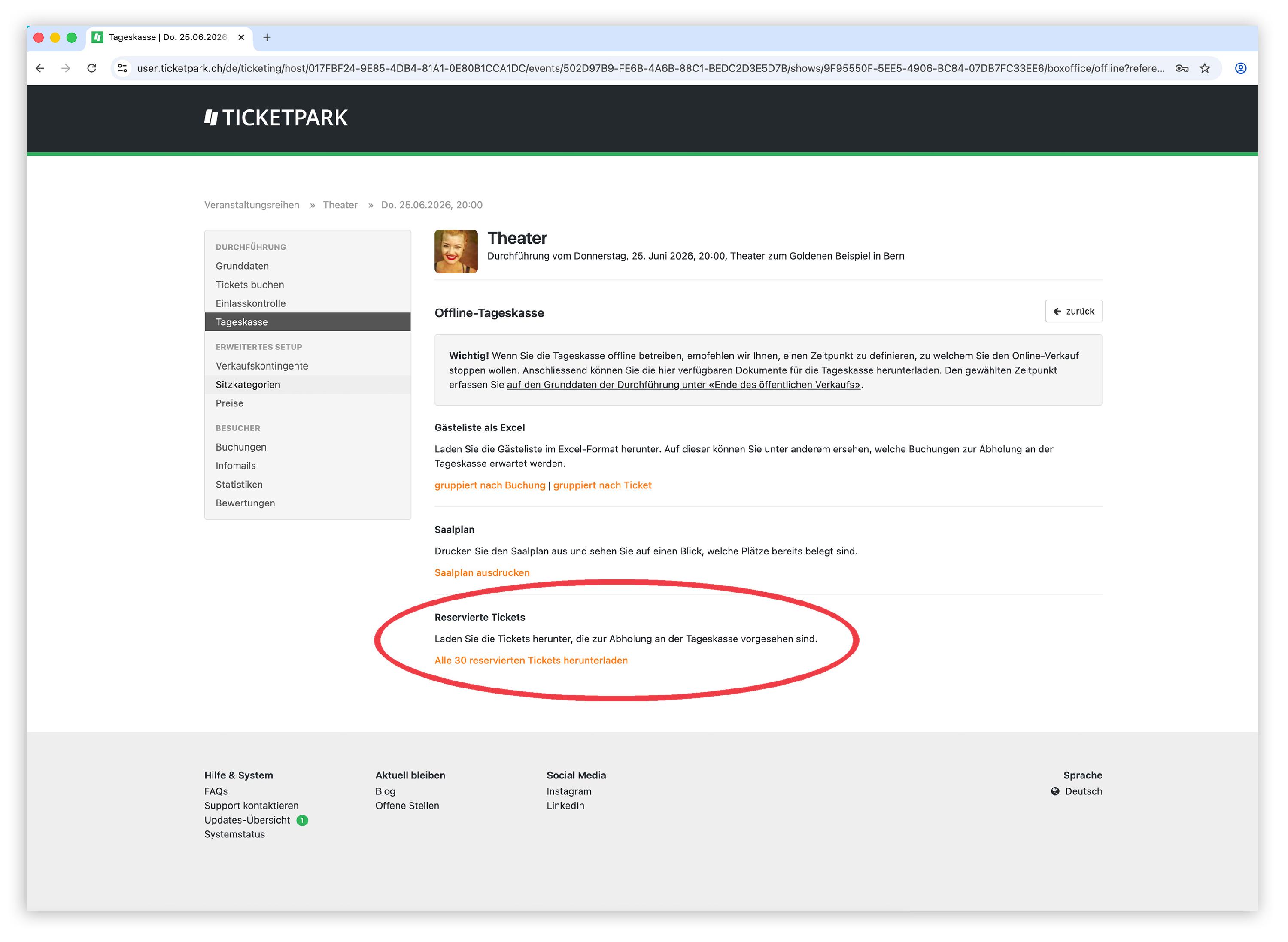Open browser profile avatar icon

[1240, 68]
